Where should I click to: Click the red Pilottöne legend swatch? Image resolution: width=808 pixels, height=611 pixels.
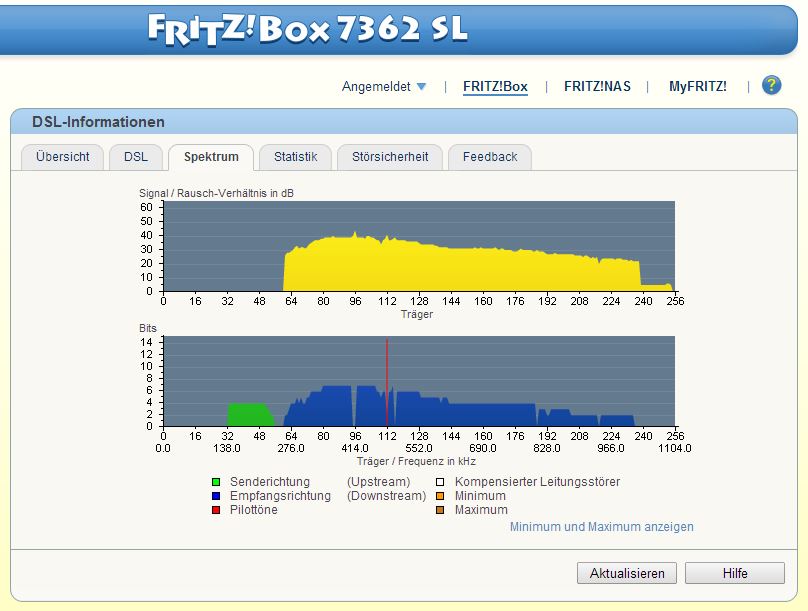(216, 510)
